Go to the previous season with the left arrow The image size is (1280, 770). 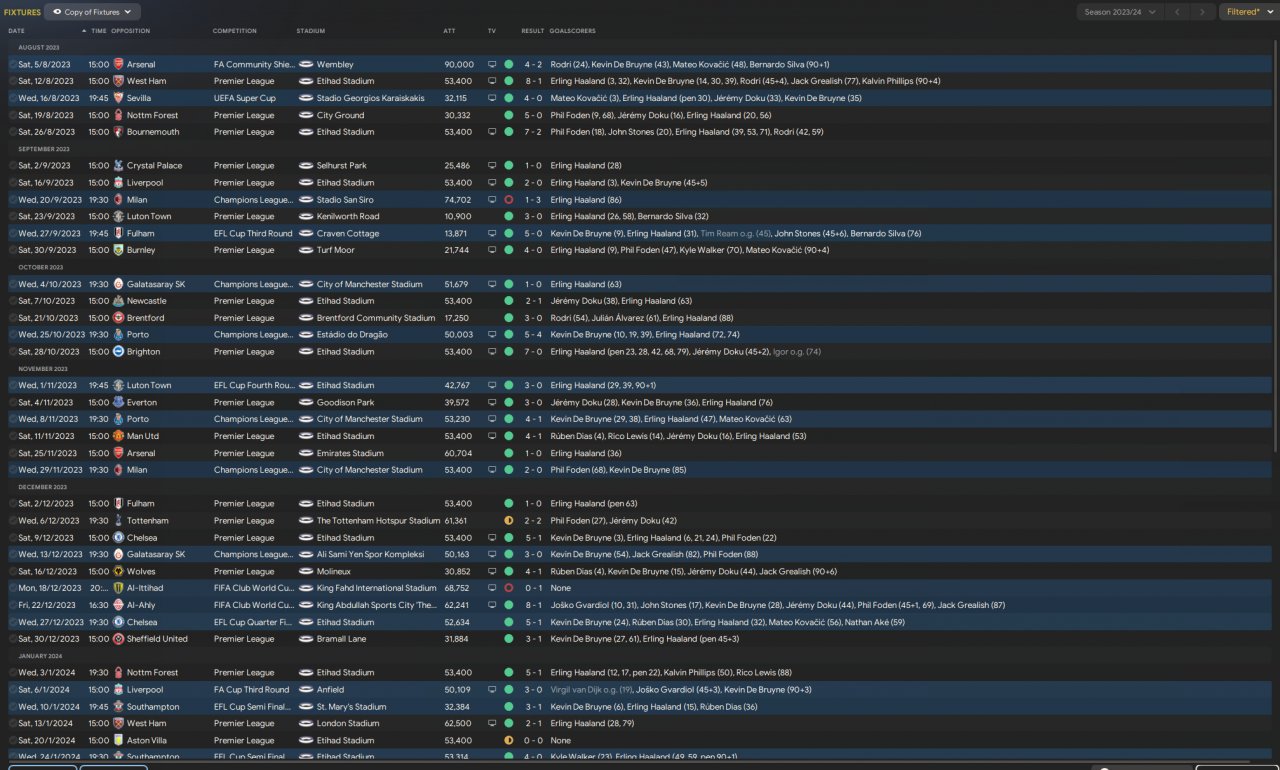(x=1178, y=12)
